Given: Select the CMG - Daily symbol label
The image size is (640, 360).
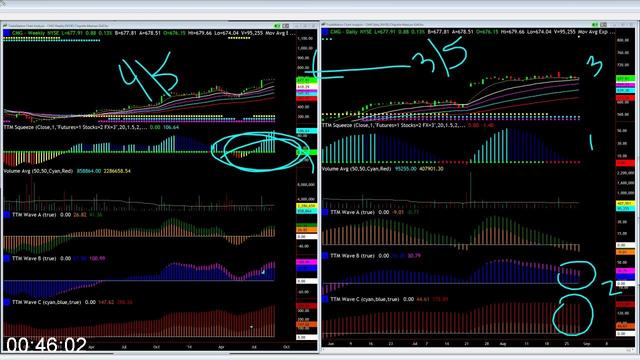Looking at the screenshot, I should (344, 32).
